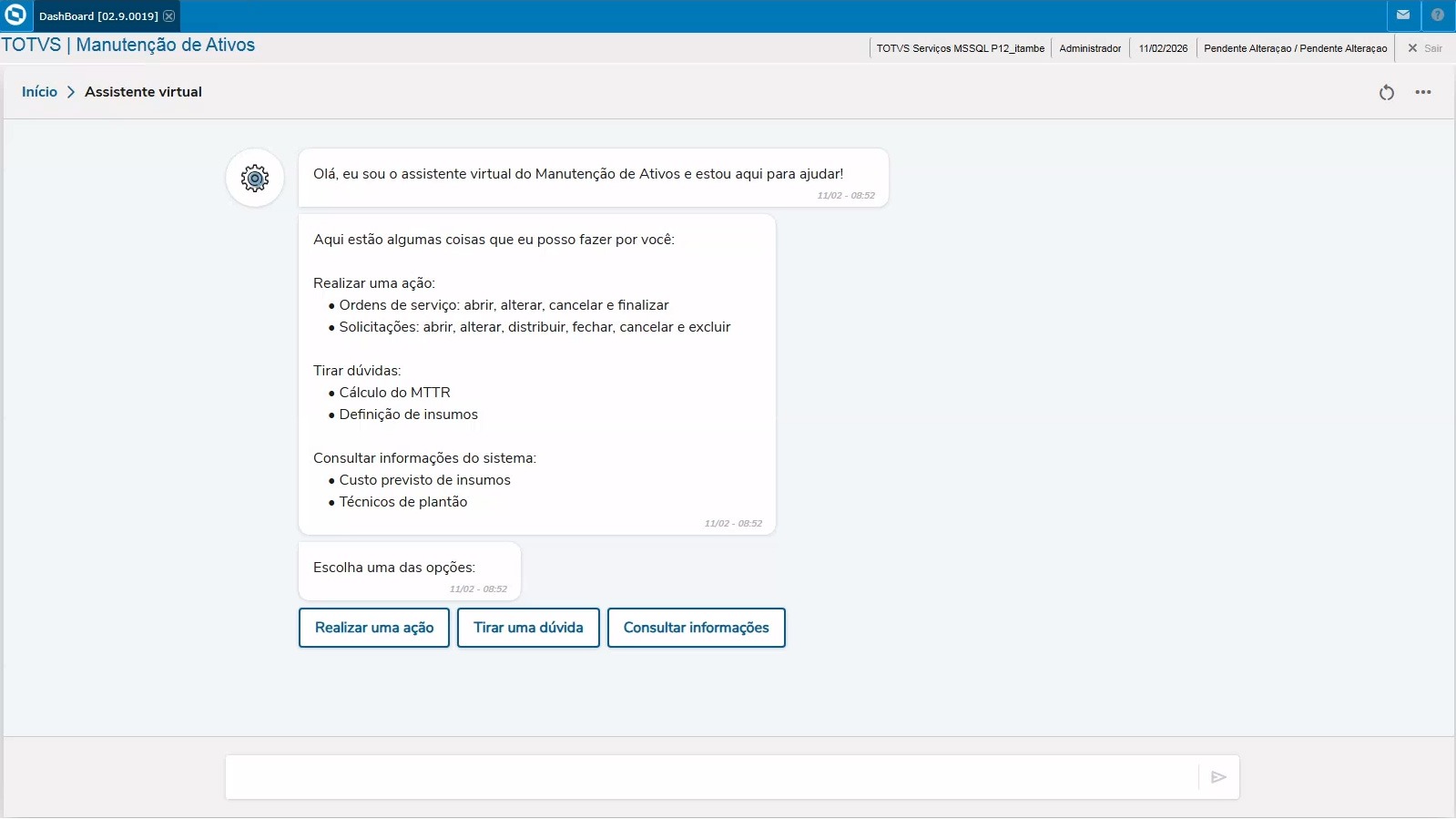The height and width of the screenshot is (819, 1456).
Task: Go to Início in the breadcrumb
Action: coord(39,92)
